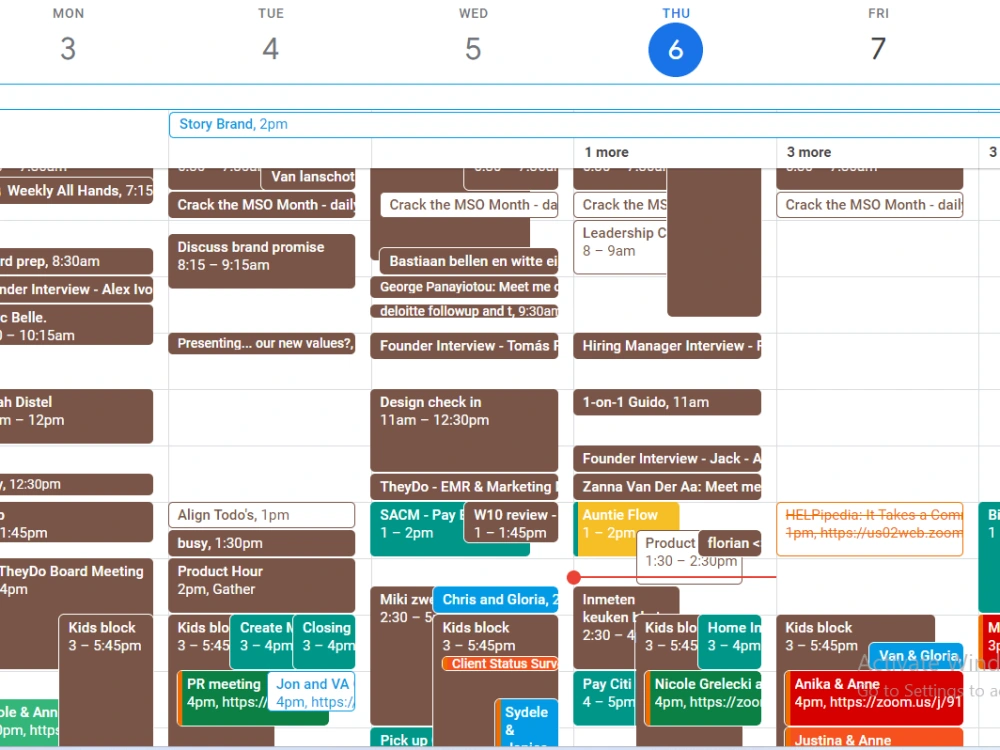Open Inmeten keuken 2:30 event

(608, 627)
